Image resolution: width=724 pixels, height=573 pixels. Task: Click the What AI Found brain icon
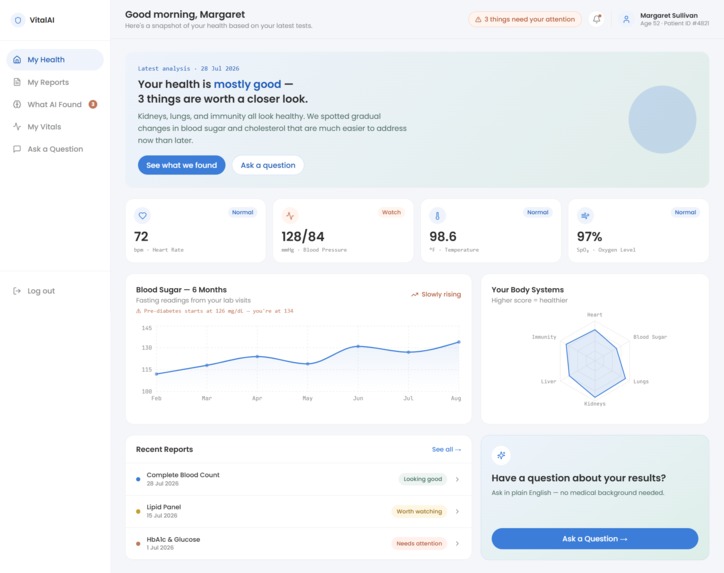pos(17,104)
